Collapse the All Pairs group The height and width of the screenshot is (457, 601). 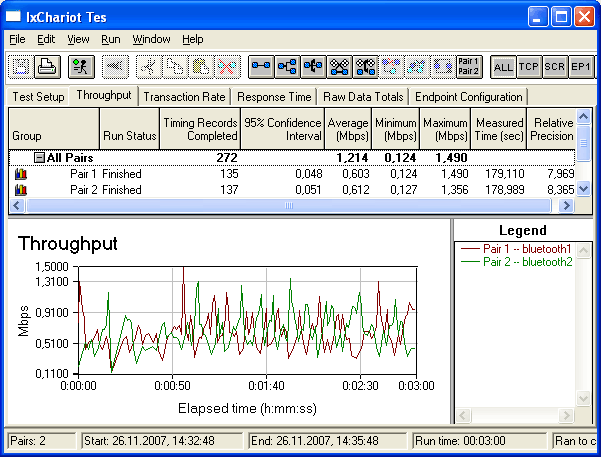pyautogui.click(x=39, y=158)
